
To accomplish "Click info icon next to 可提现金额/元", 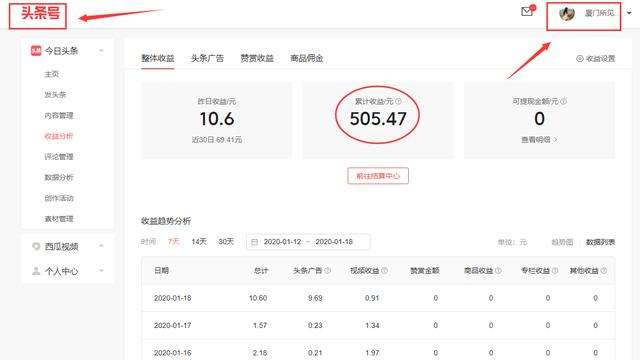I will (564, 101).
